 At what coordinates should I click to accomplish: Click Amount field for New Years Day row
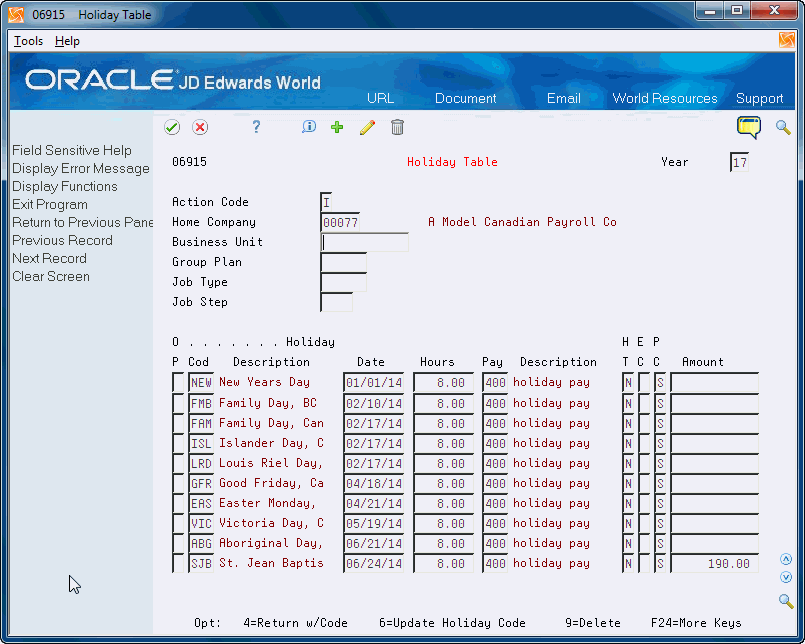tap(715, 383)
